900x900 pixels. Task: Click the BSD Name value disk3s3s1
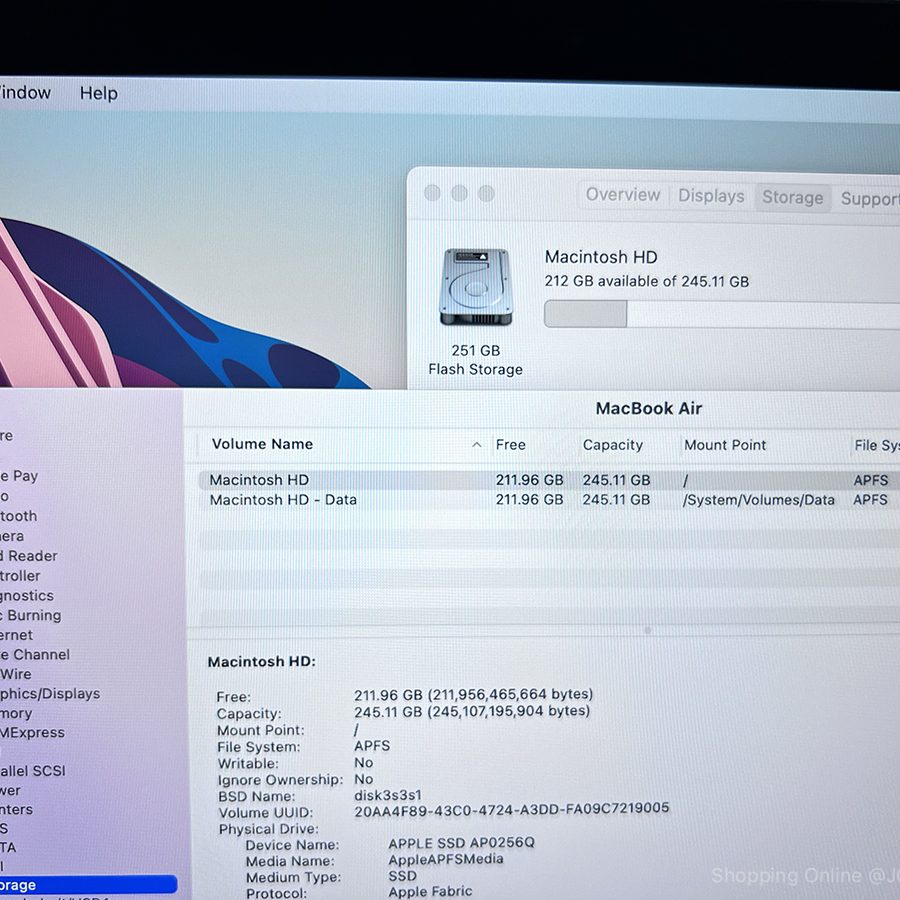387,795
